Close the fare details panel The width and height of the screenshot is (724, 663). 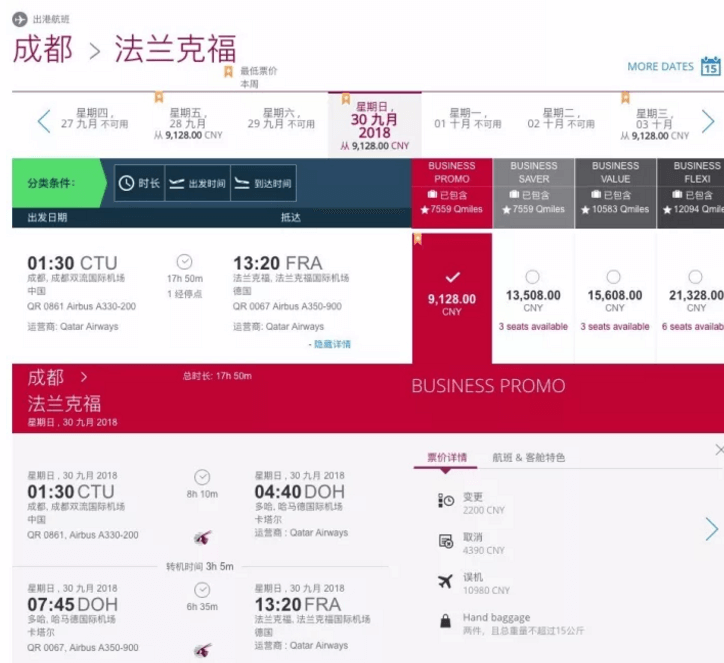[719, 450]
